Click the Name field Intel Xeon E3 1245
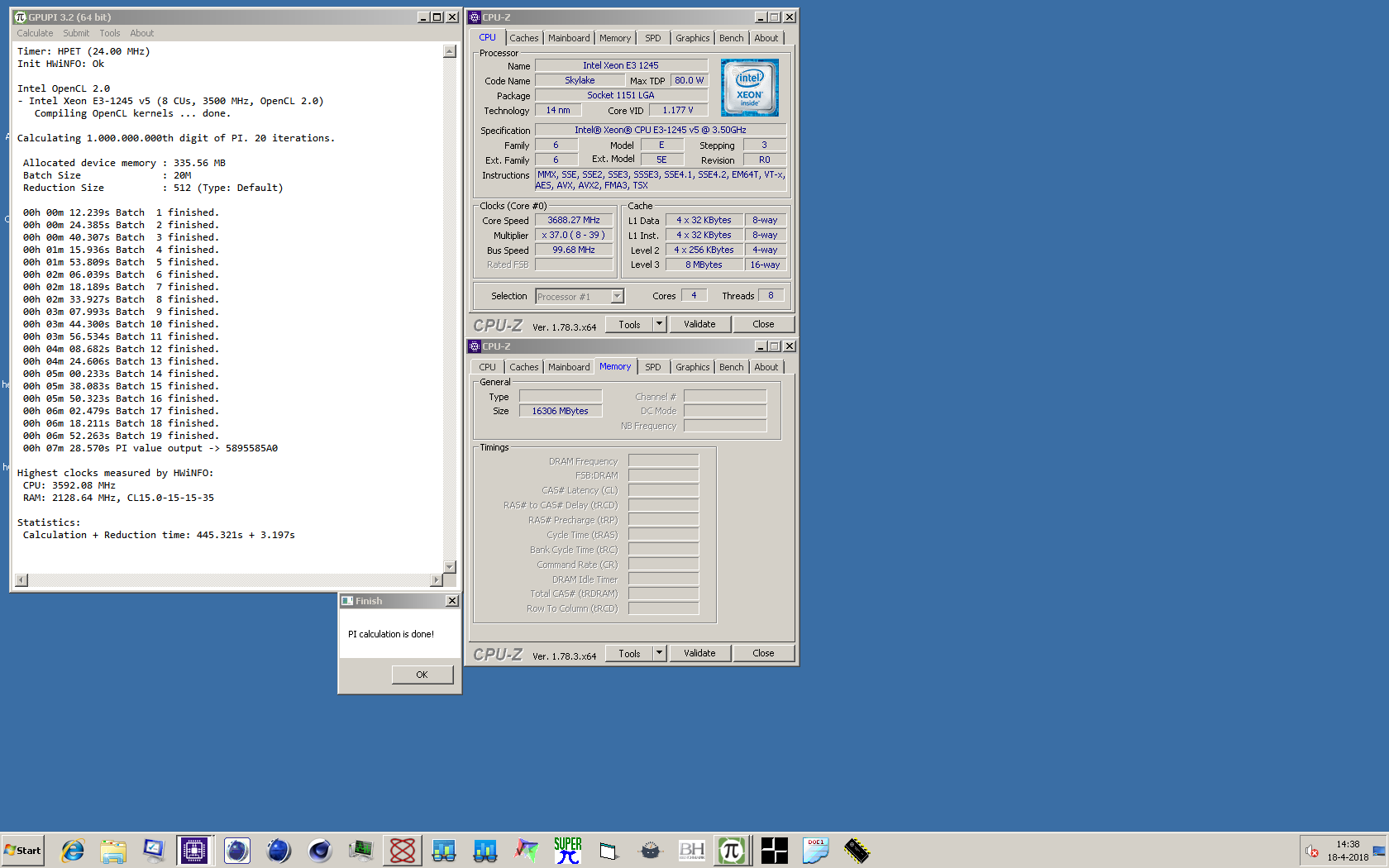The image size is (1389, 868). click(621, 65)
